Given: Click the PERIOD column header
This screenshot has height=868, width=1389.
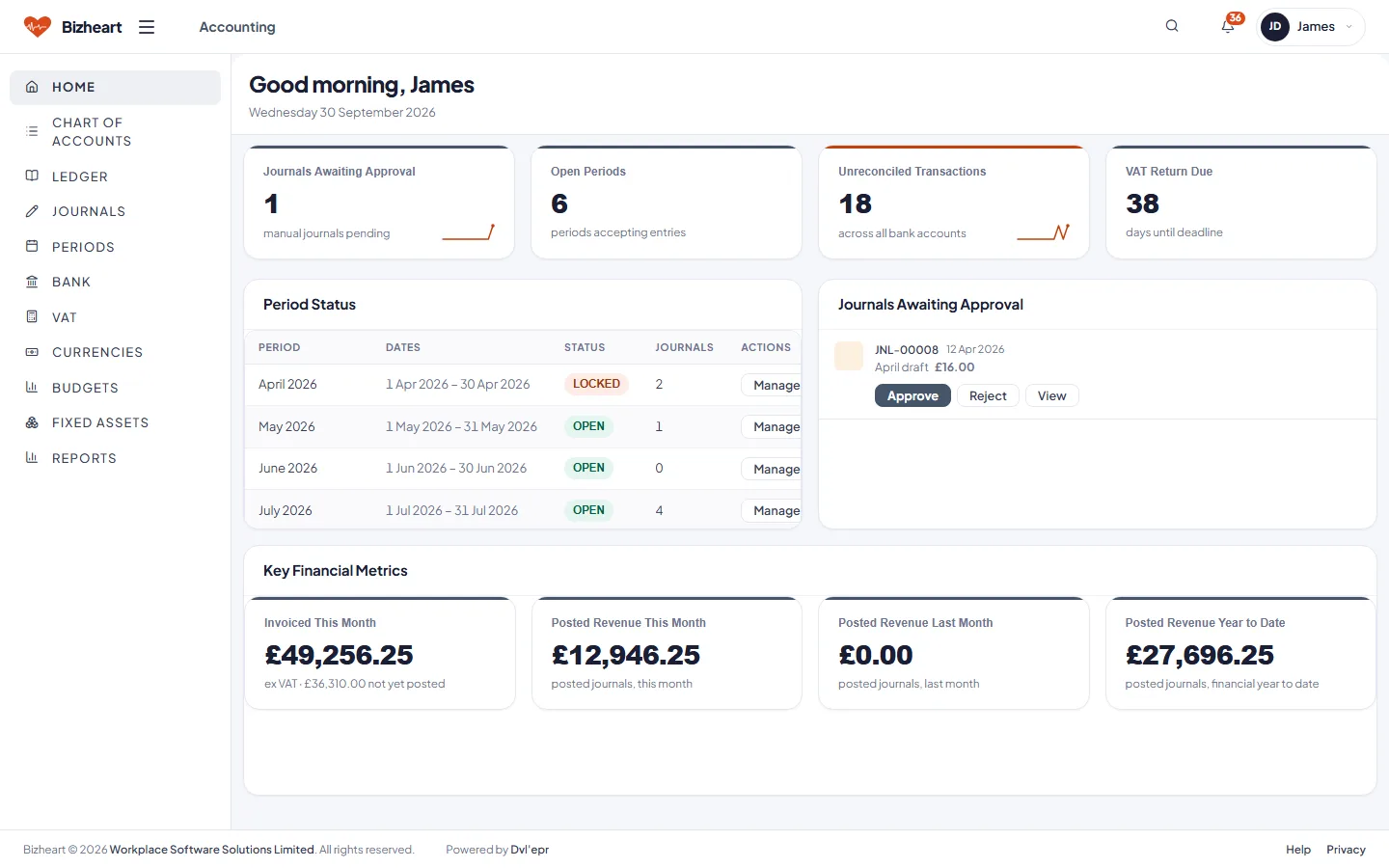Looking at the screenshot, I should coord(279,347).
